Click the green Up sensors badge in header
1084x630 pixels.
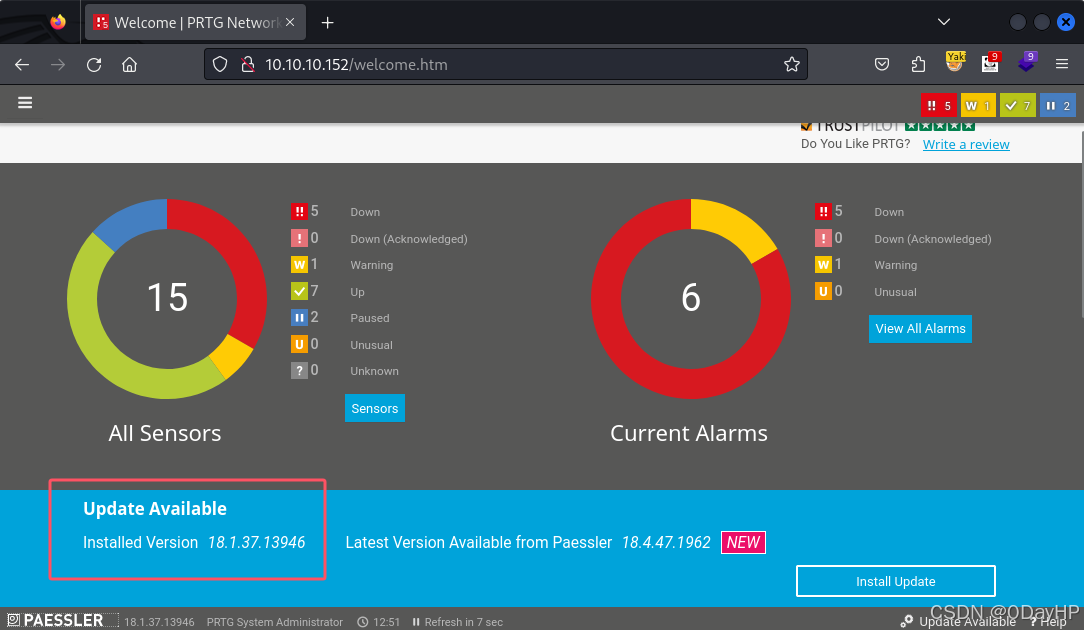point(1018,106)
